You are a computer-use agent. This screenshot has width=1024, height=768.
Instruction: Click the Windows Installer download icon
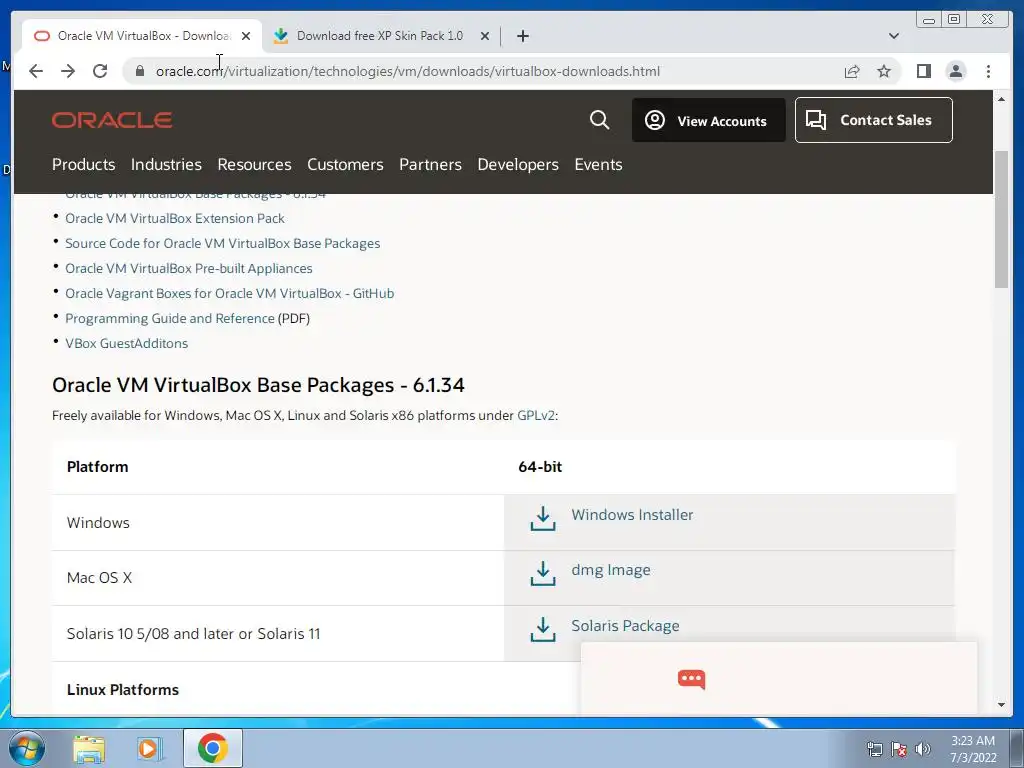coord(543,519)
